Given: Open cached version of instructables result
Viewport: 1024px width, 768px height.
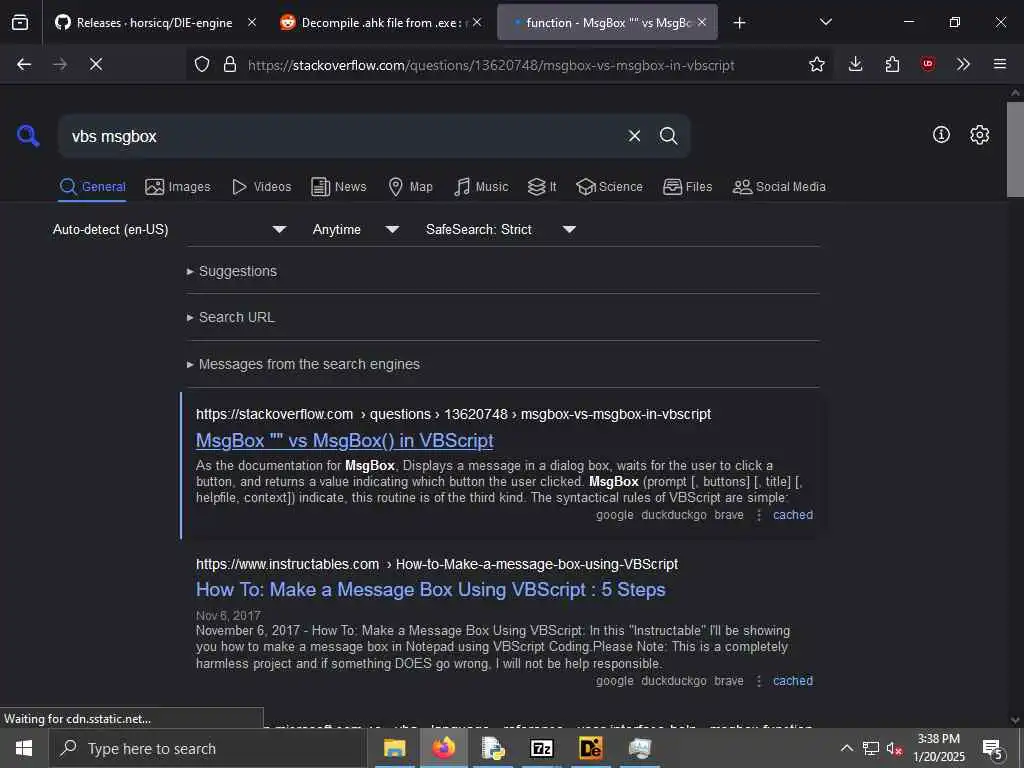Looking at the screenshot, I should pos(793,680).
